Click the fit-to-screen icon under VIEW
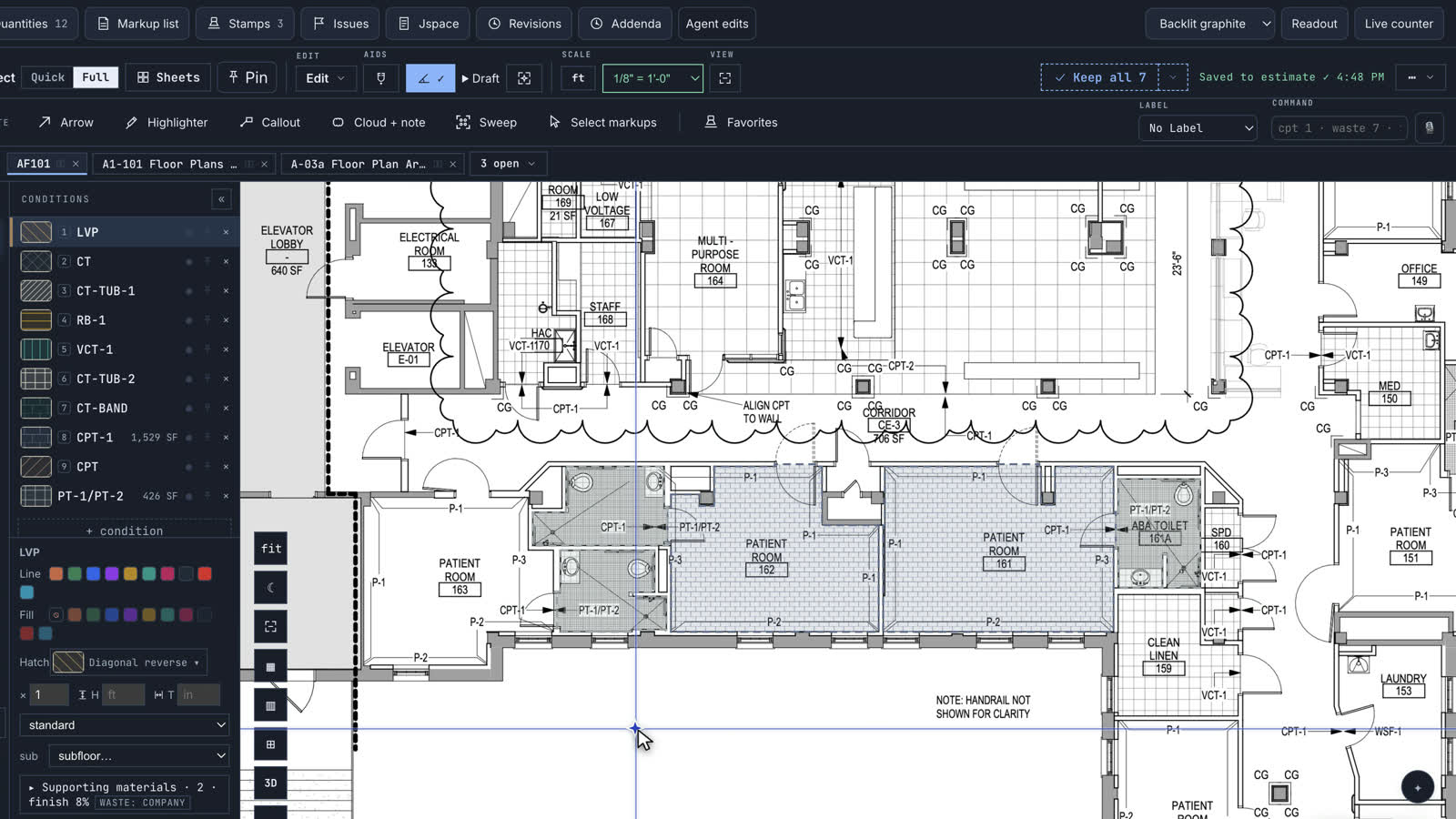The height and width of the screenshot is (819, 1456). click(x=725, y=78)
